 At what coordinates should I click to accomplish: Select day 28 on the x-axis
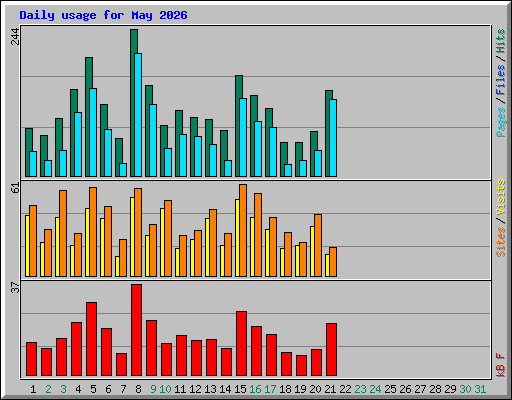435,389
